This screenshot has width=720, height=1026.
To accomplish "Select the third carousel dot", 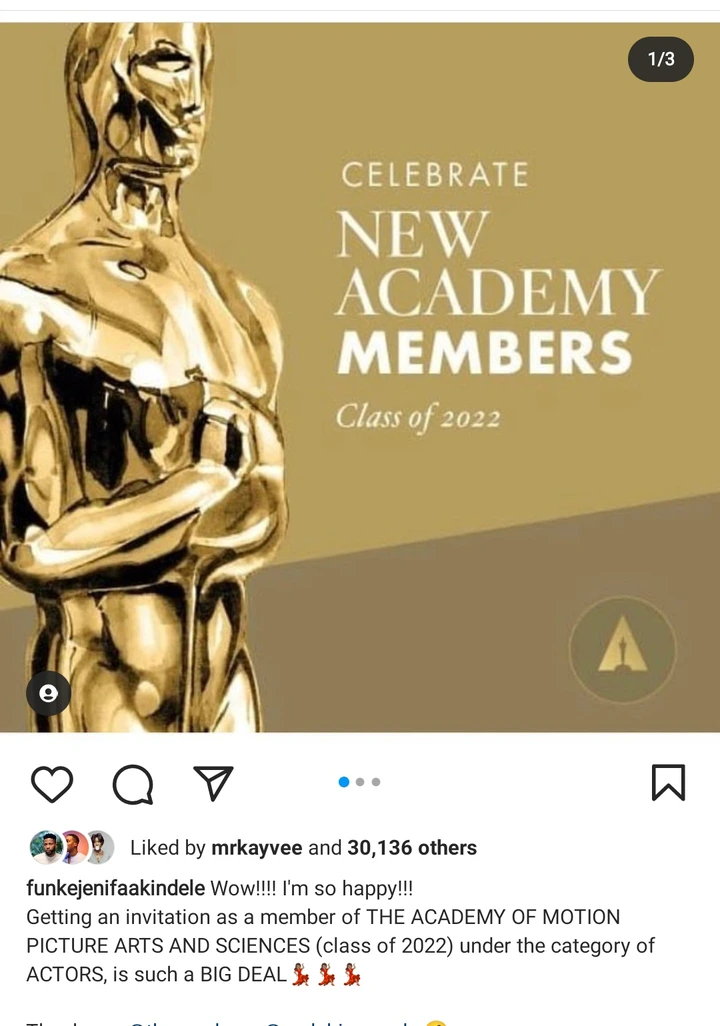I will pos(376,782).
